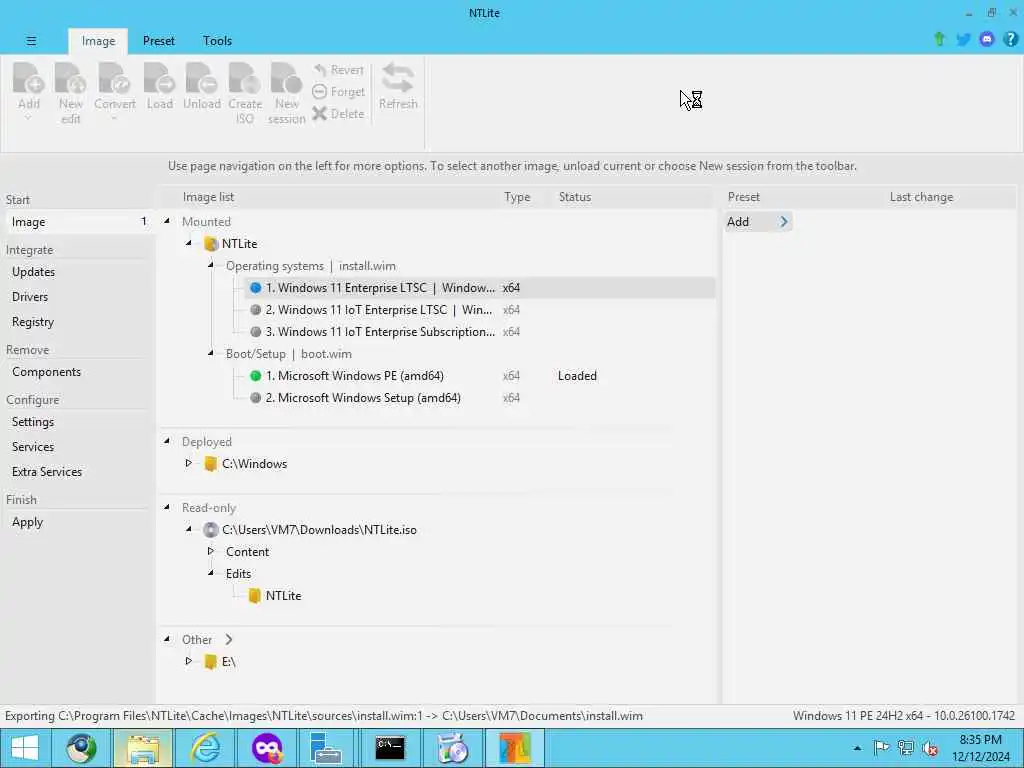
Task: Select the NTLite.iso read-only entry
Action: pyautogui.click(x=310, y=530)
